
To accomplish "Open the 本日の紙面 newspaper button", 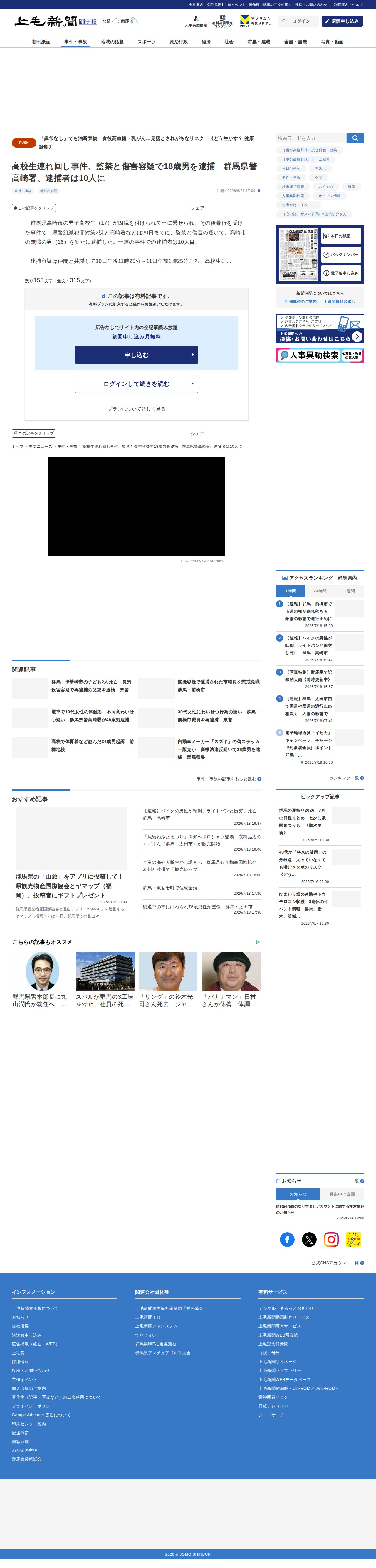I will coord(341,236).
